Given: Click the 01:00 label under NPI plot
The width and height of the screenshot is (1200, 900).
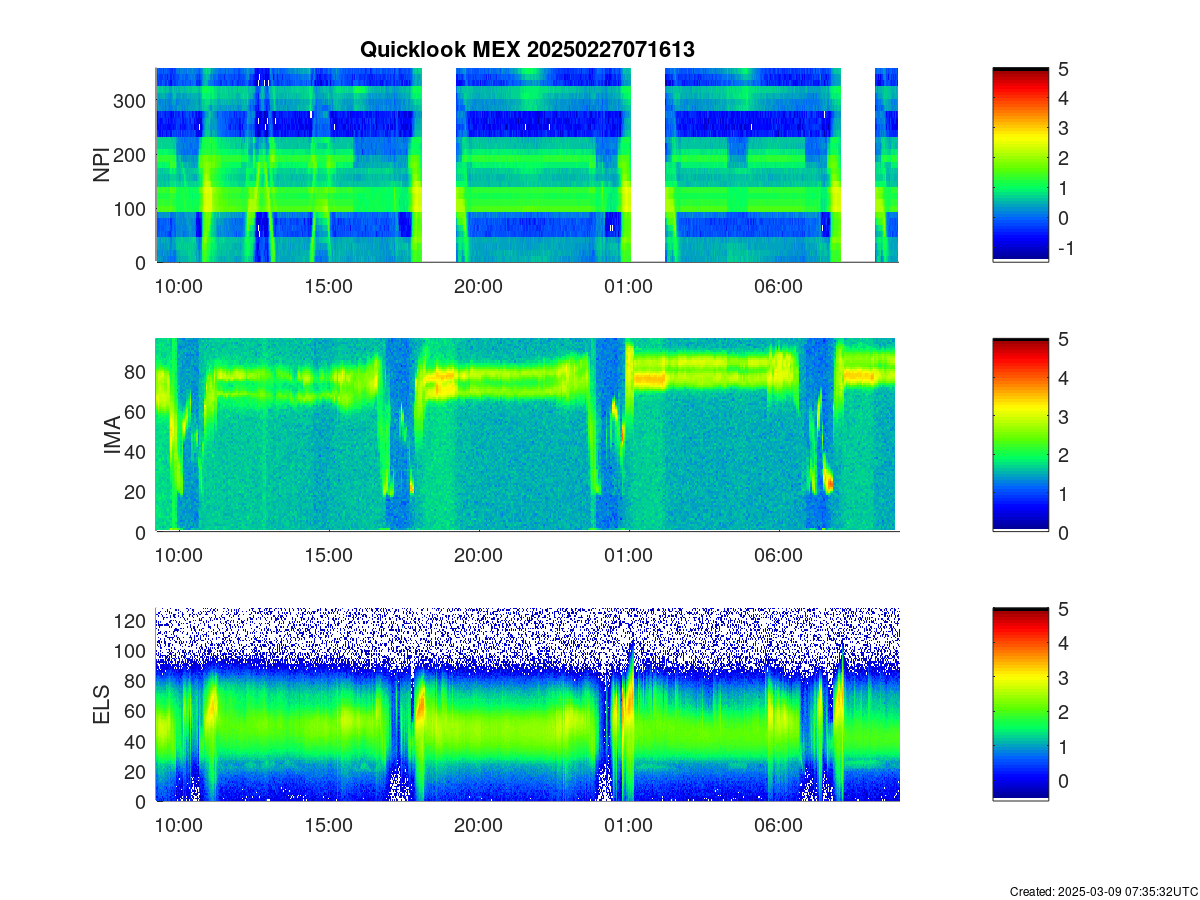Looking at the screenshot, I should (629, 286).
